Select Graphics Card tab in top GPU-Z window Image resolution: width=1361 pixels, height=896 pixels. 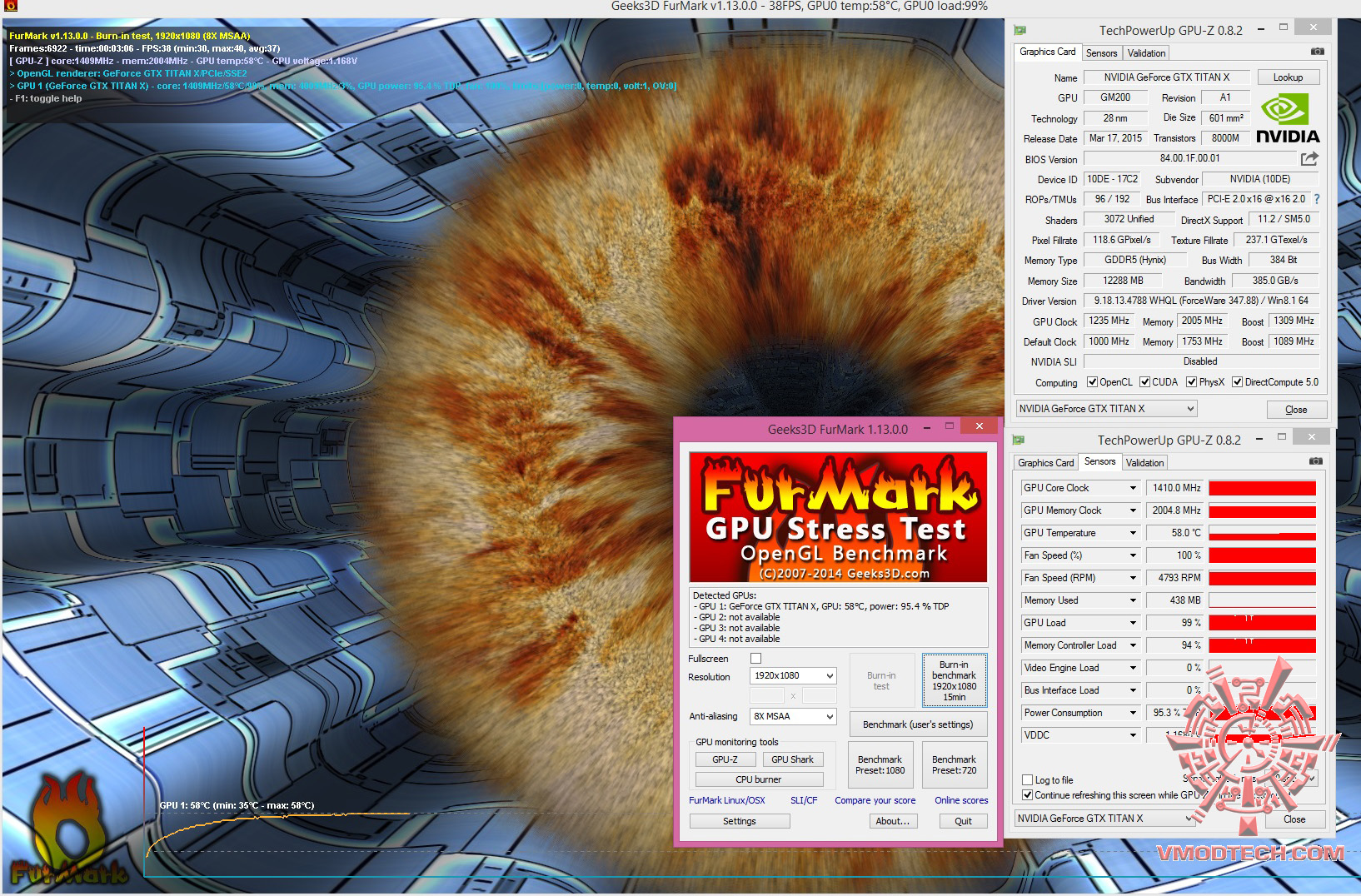(1047, 52)
